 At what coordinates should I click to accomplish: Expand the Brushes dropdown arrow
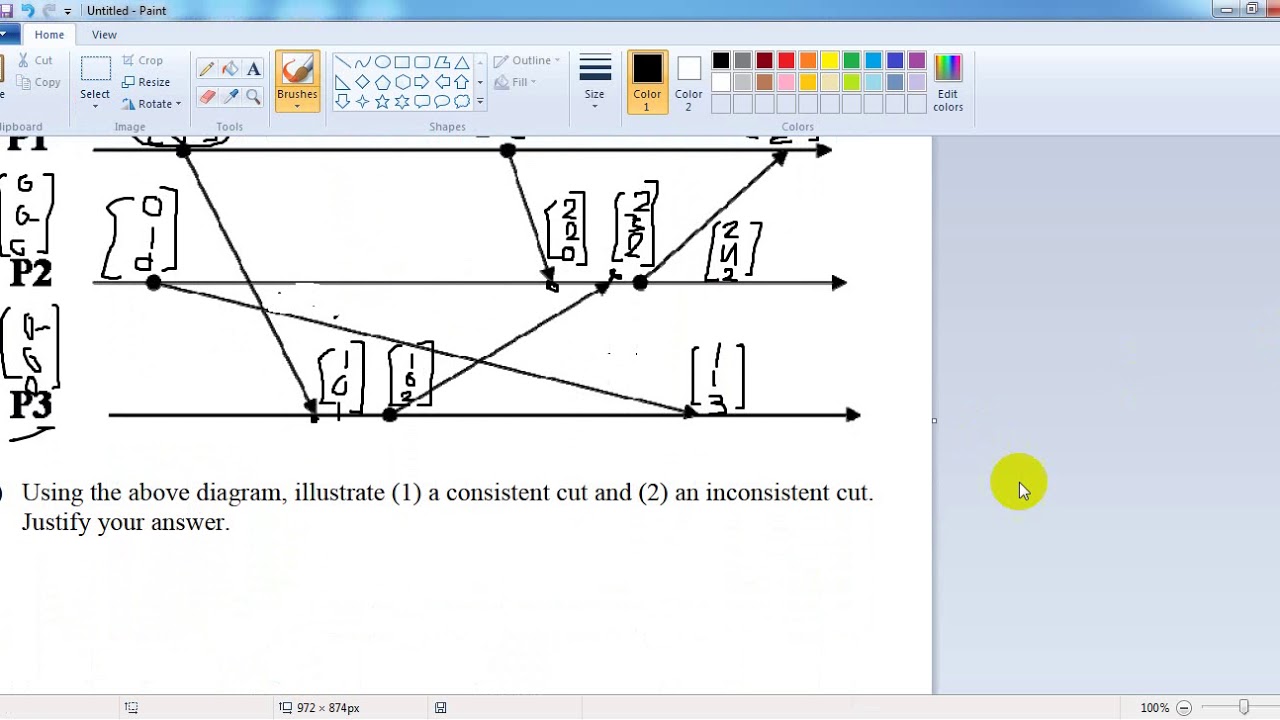coord(297,106)
